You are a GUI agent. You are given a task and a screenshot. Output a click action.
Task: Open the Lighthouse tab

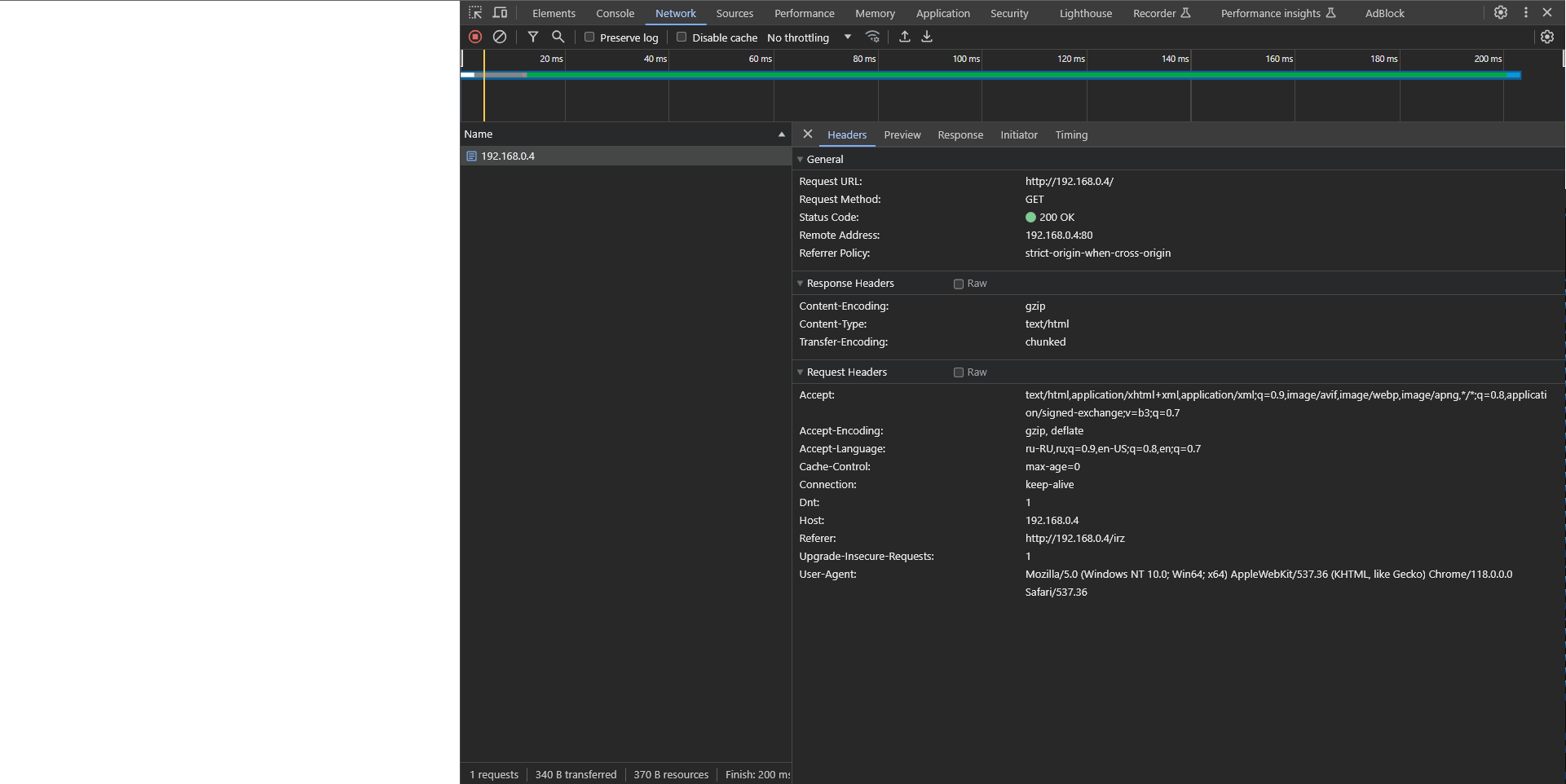(1085, 13)
